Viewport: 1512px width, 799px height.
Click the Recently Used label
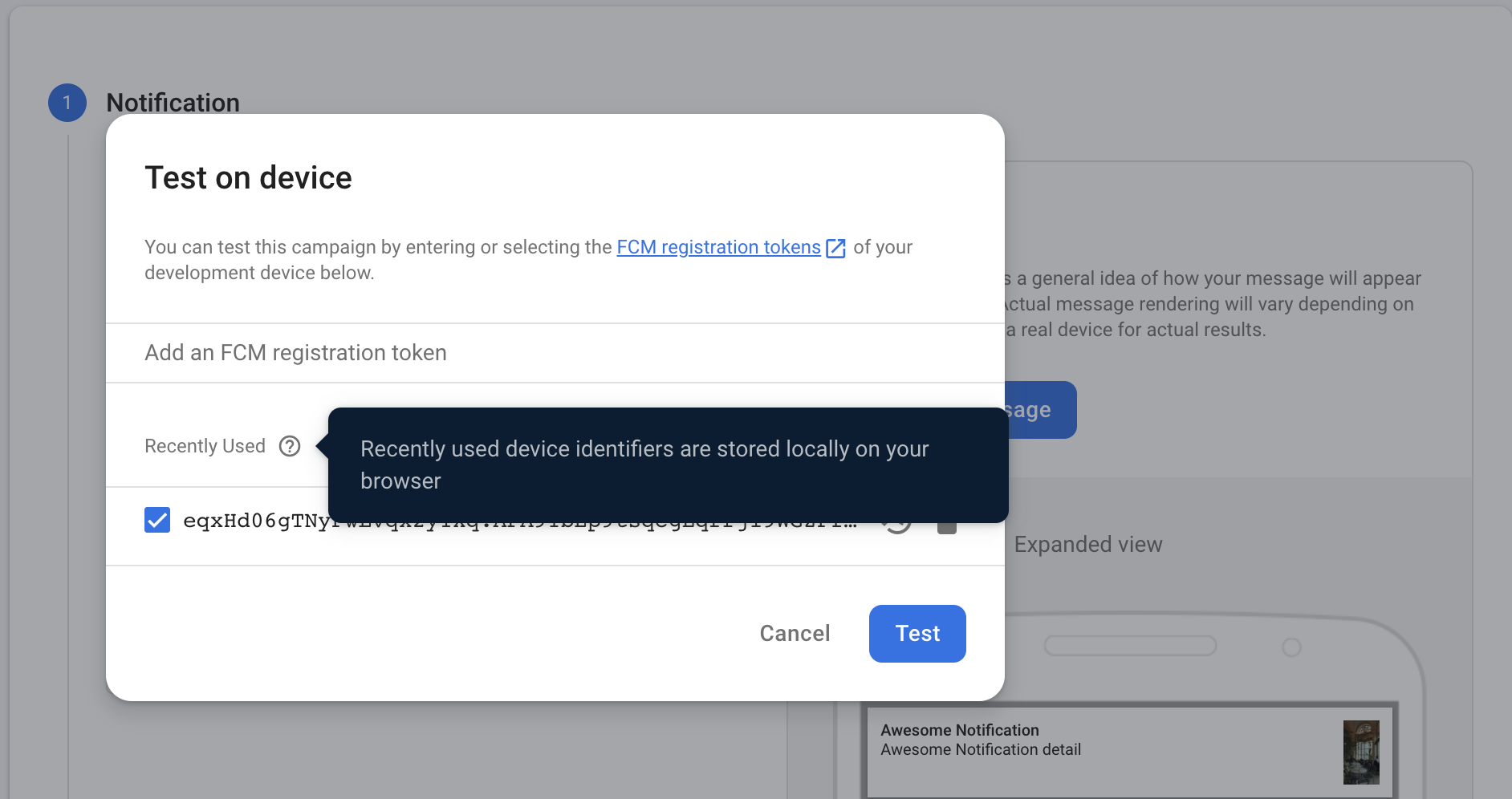click(x=205, y=446)
